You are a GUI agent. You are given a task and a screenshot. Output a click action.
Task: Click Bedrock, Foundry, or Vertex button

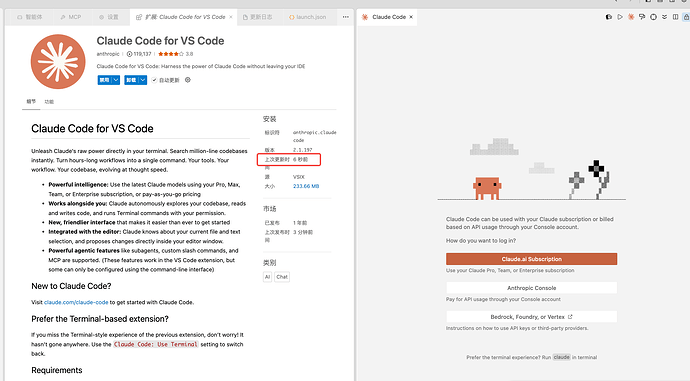point(531,317)
